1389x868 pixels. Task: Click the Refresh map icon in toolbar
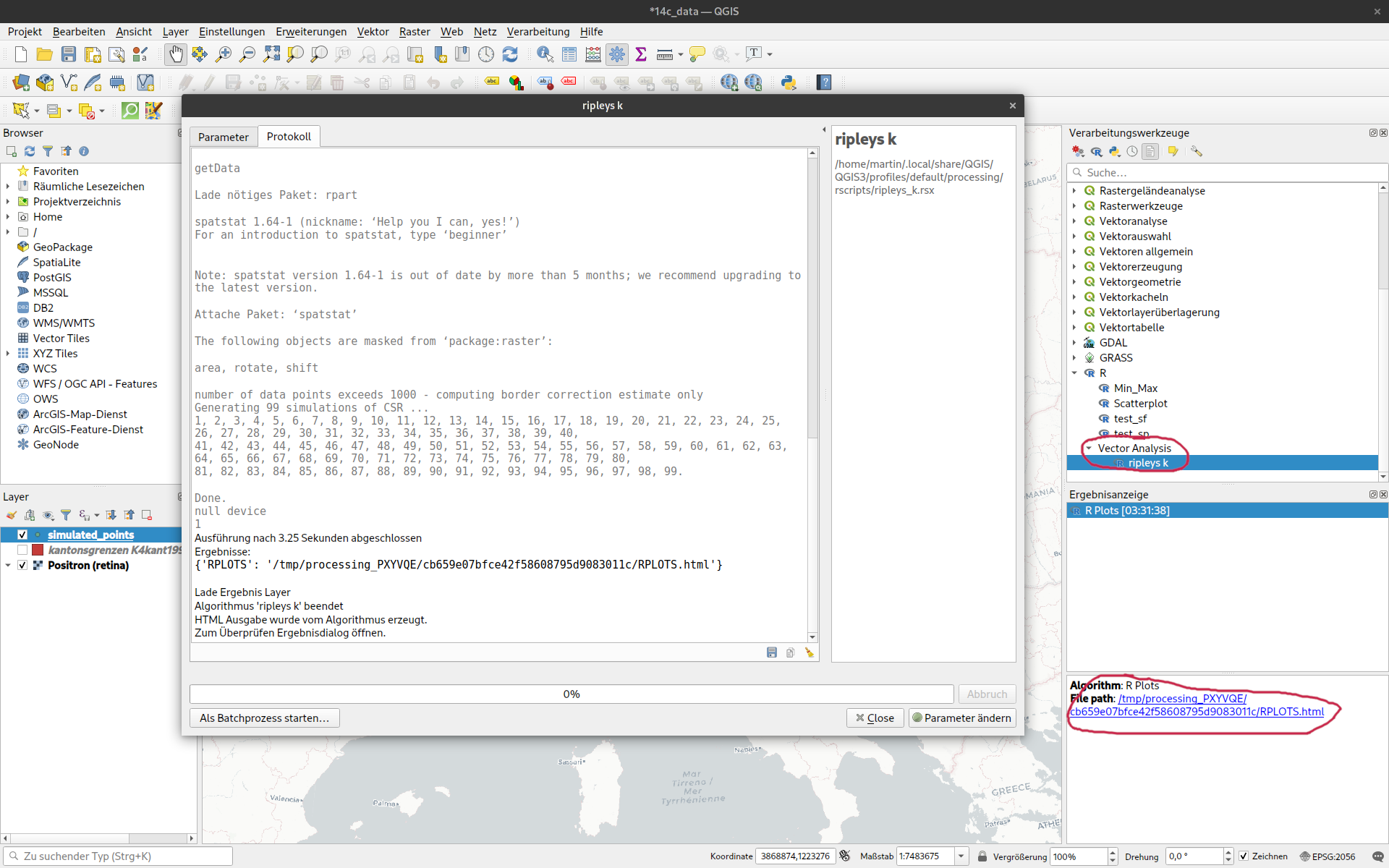click(510, 54)
